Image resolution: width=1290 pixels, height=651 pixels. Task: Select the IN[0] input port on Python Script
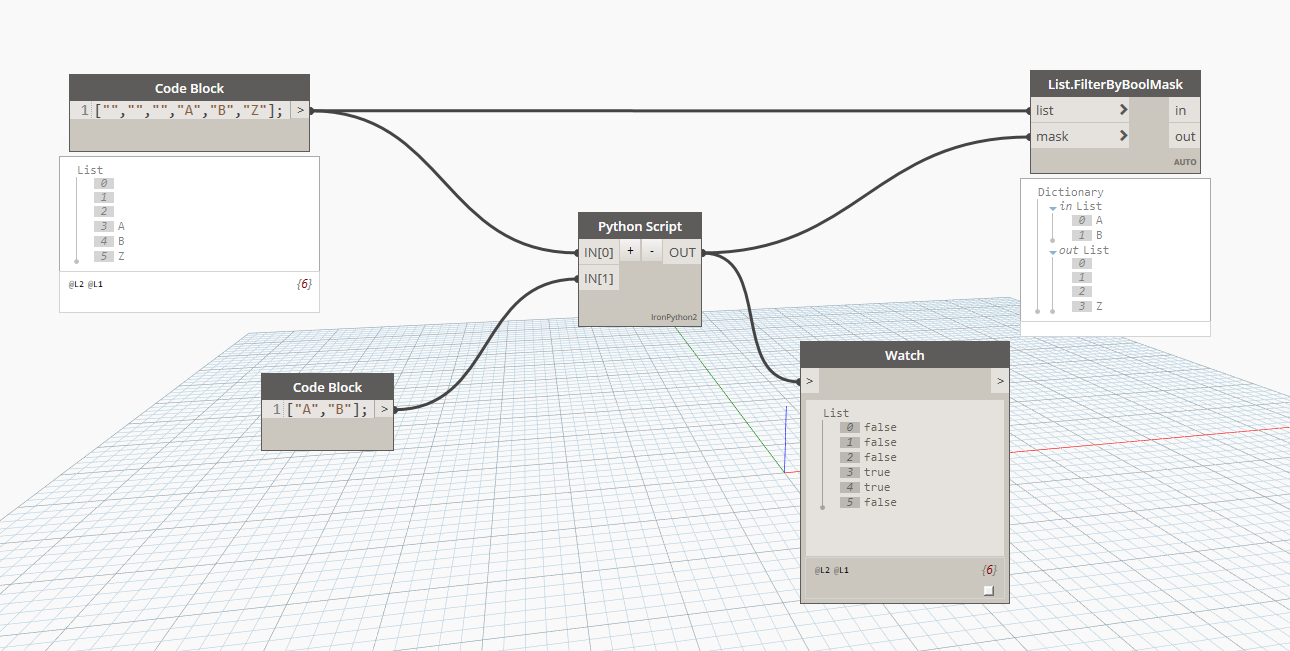(x=598, y=252)
